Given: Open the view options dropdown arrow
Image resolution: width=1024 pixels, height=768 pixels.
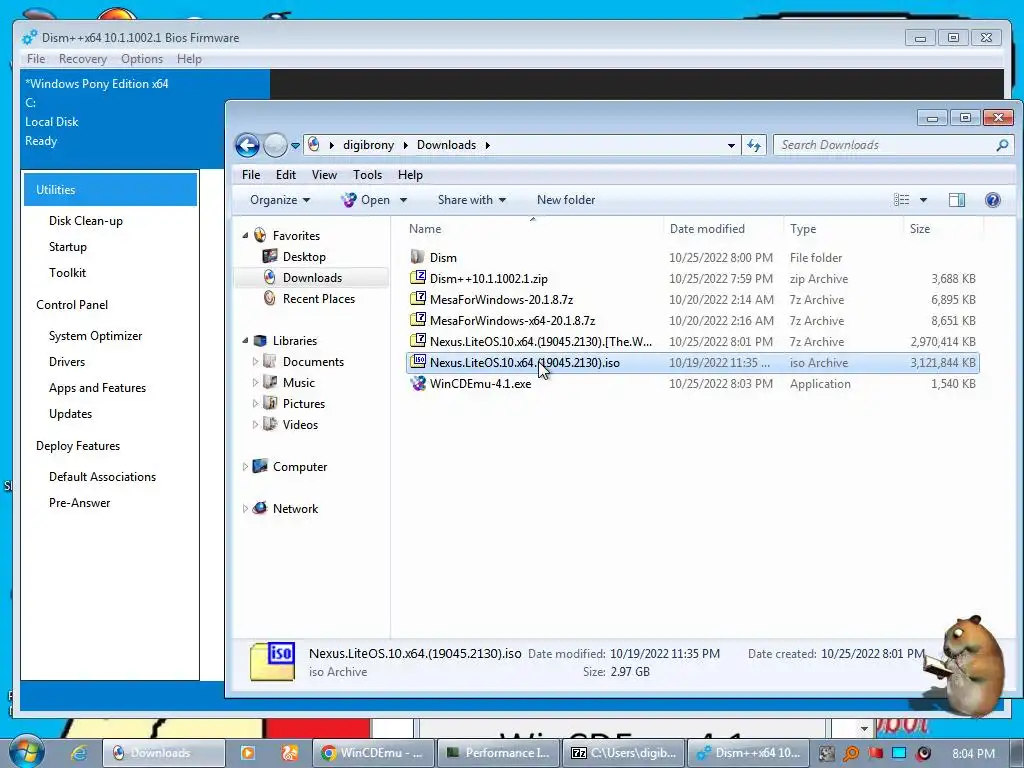Looking at the screenshot, I should tap(923, 200).
